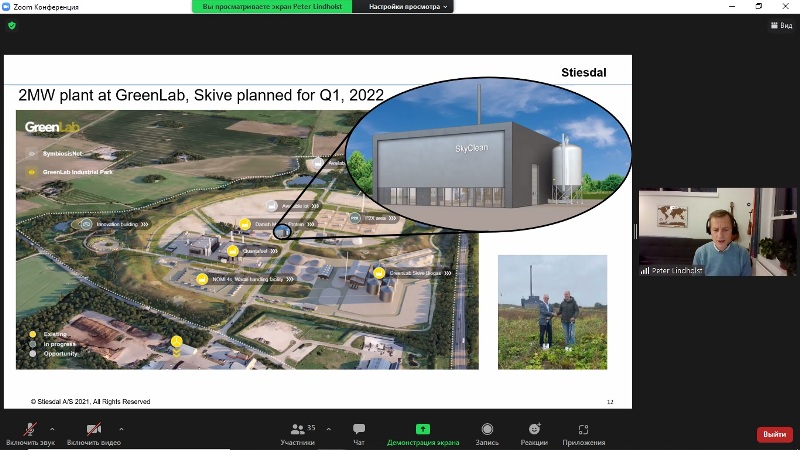Restore down the Zoom window
This screenshot has height=450, width=800.
point(759,6)
